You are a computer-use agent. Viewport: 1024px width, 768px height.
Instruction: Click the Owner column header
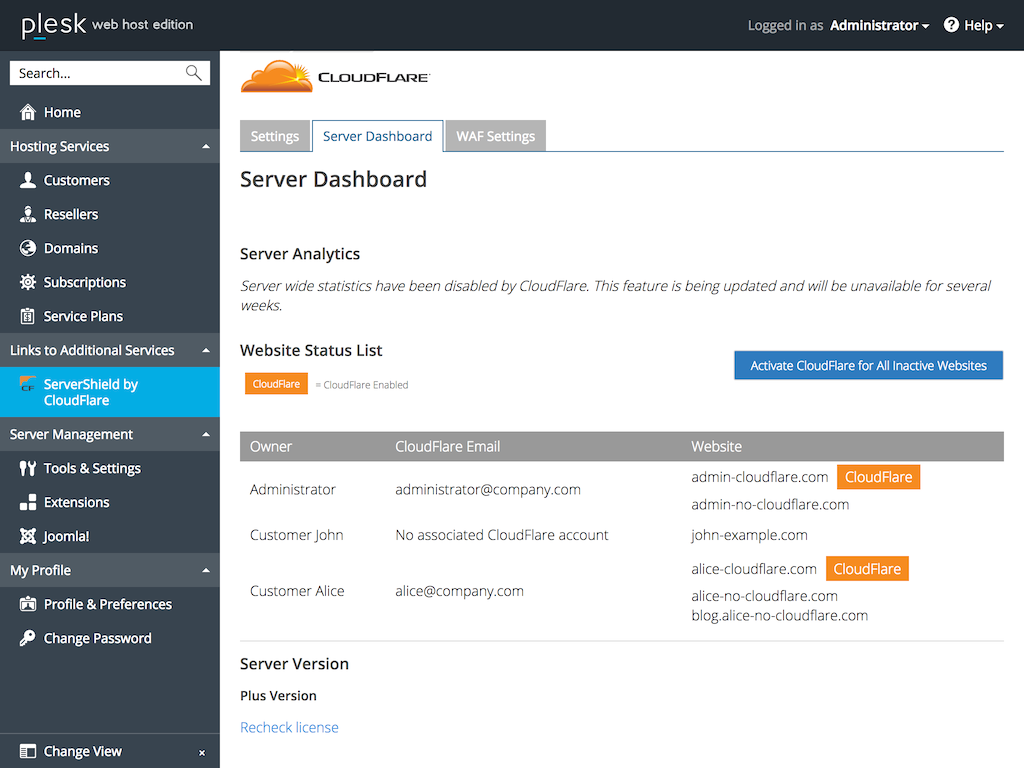(x=270, y=447)
